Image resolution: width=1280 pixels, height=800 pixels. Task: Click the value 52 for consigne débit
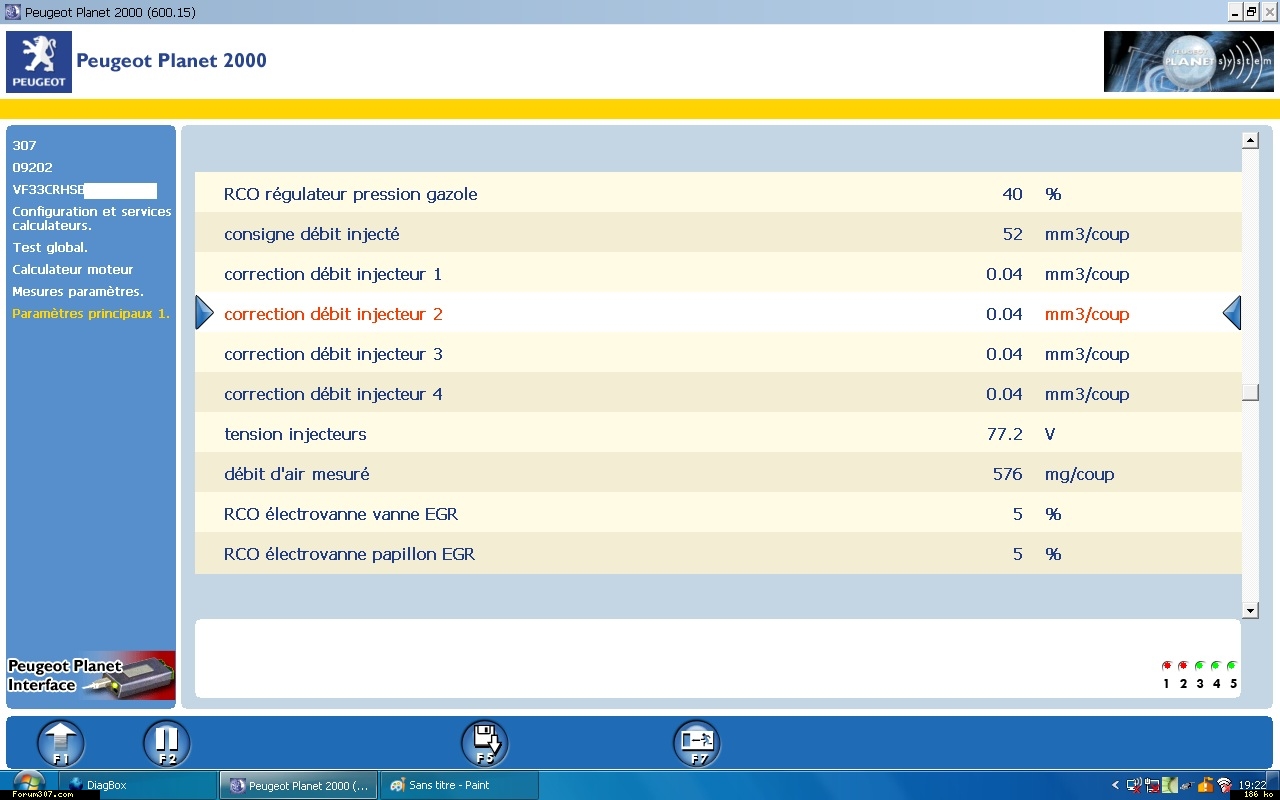pos(1012,234)
